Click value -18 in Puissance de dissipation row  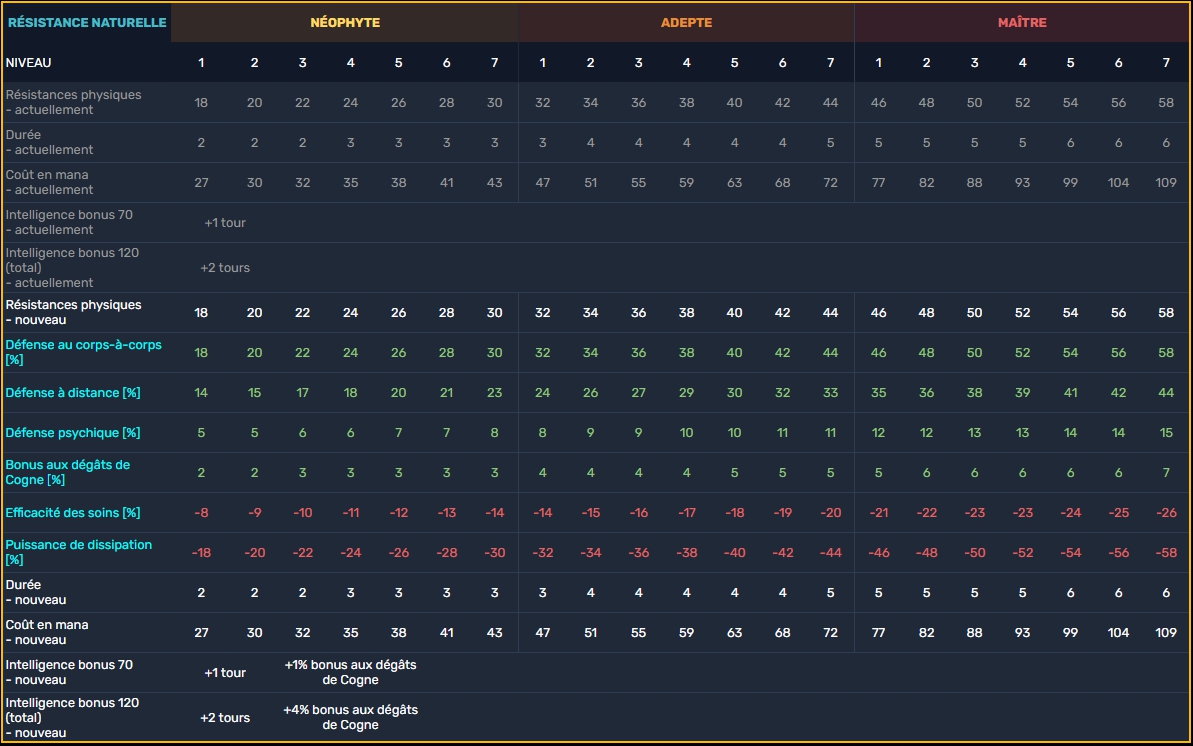[201, 553]
